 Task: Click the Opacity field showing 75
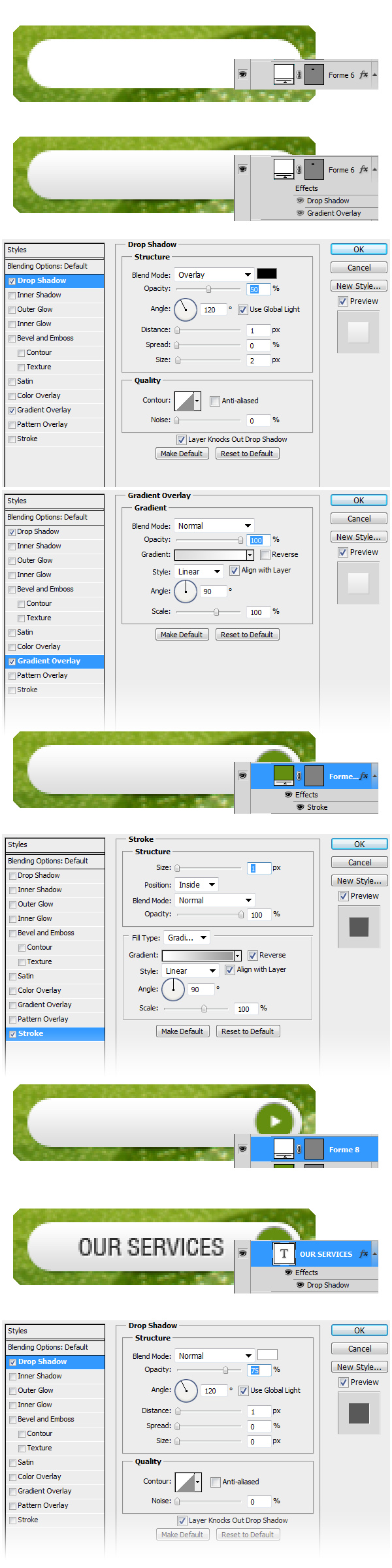point(260,1370)
